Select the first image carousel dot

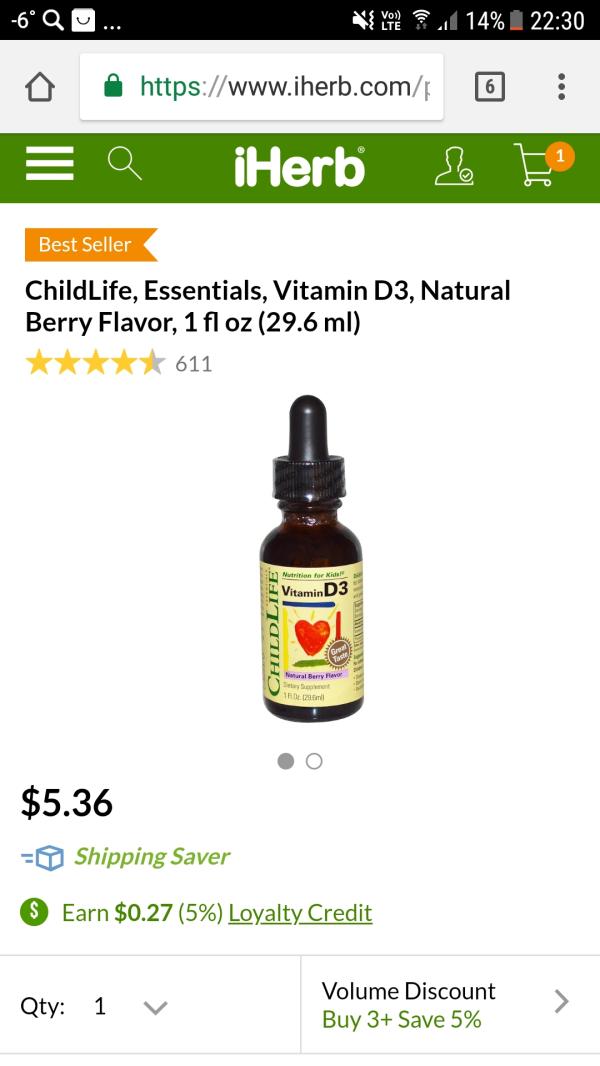tap(286, 761)
